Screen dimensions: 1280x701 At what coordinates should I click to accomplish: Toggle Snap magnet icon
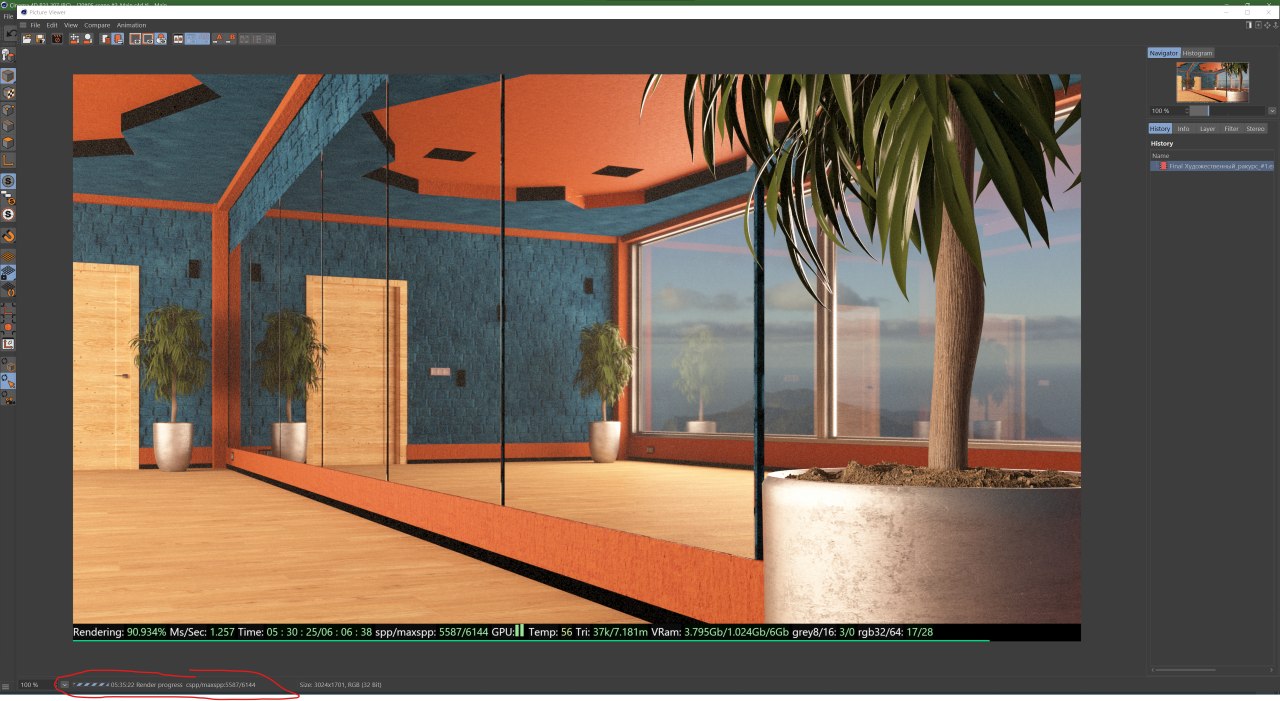point(8,236)
